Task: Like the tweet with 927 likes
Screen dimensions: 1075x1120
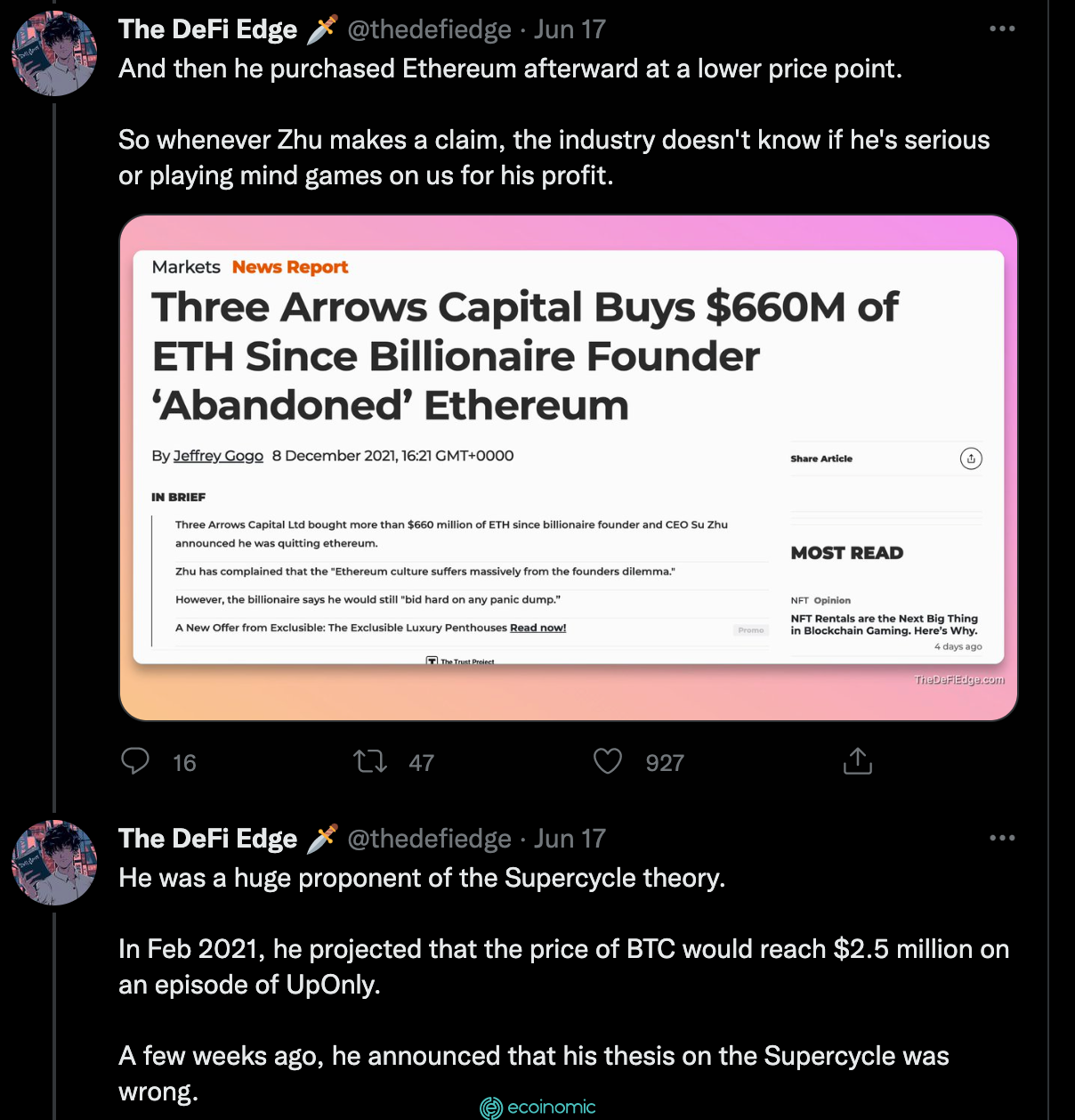Action: 608,761
